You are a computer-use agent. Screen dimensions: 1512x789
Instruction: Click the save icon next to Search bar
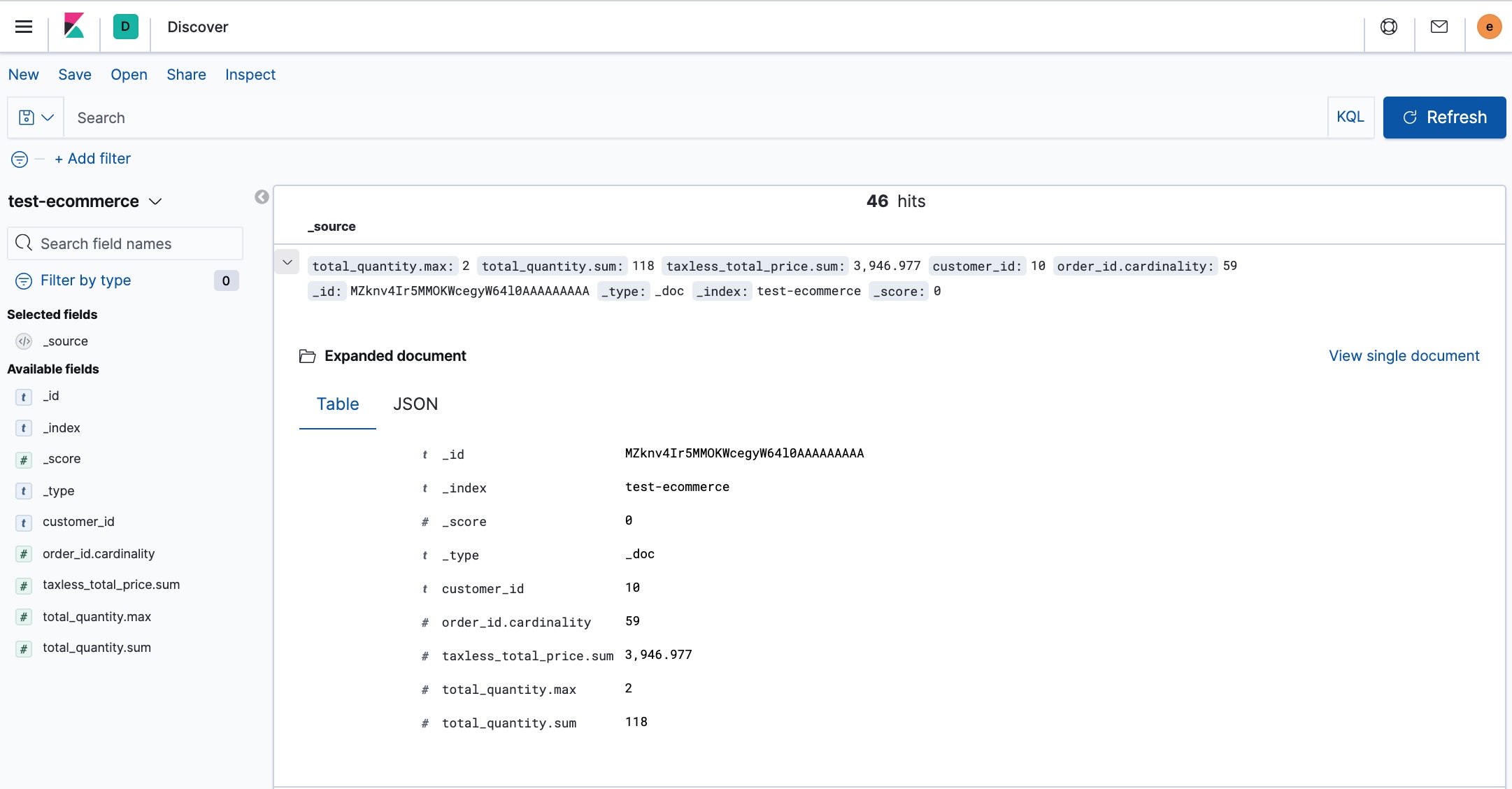26,117
